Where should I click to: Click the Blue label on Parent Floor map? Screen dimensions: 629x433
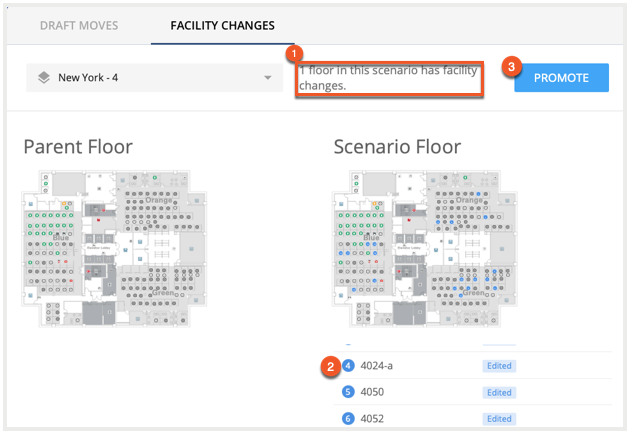pyautogui.click(x=61, y=238)
